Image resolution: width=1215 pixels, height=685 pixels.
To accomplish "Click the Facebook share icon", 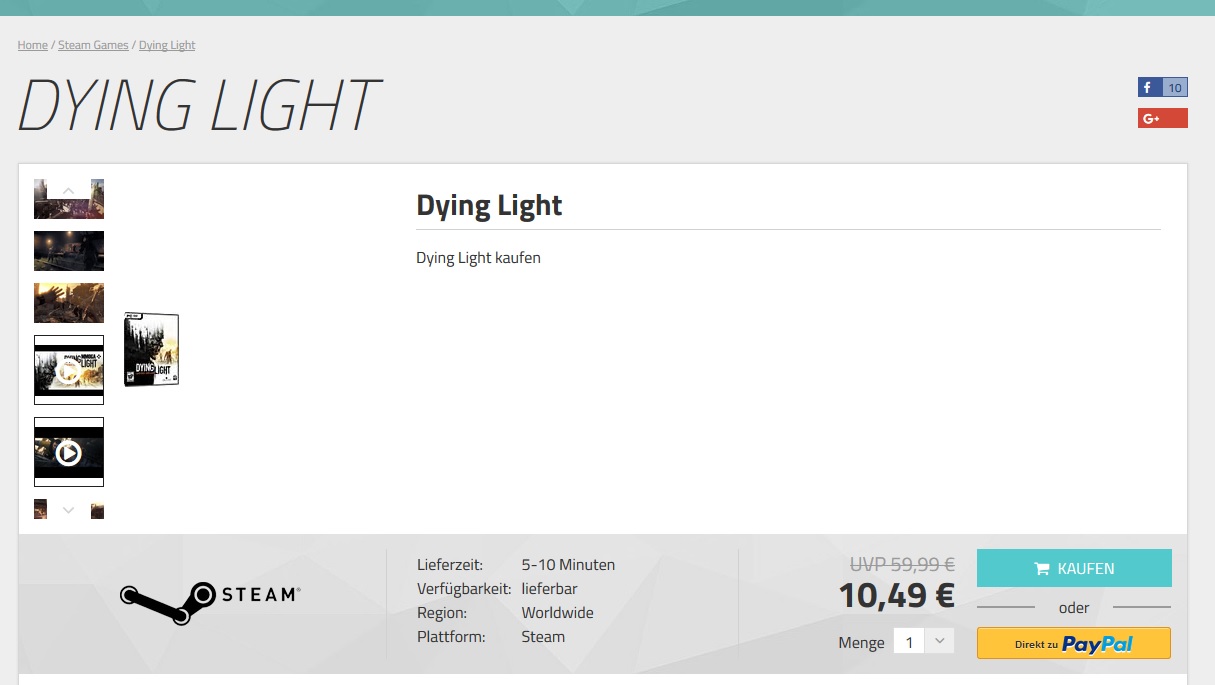I will coord(1149,87).
